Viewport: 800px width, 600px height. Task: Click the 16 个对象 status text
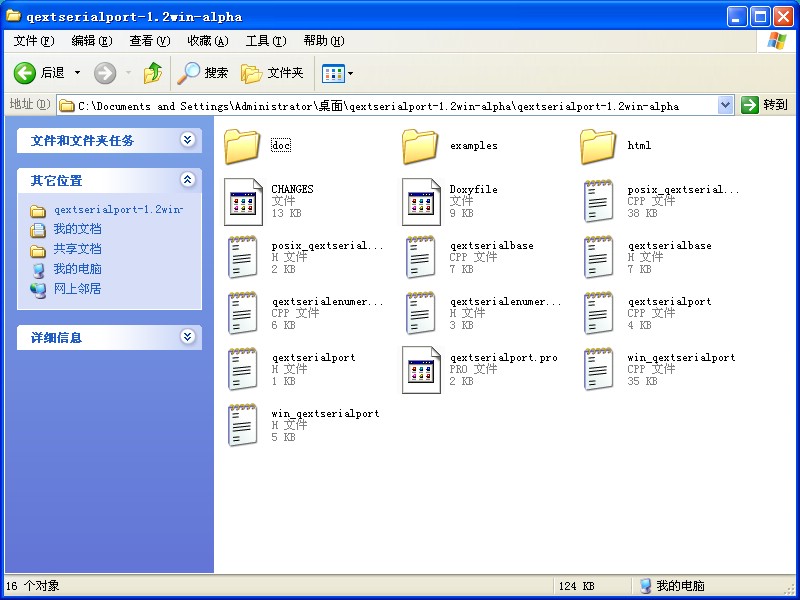pyautogui.click(x=33, y=586)
